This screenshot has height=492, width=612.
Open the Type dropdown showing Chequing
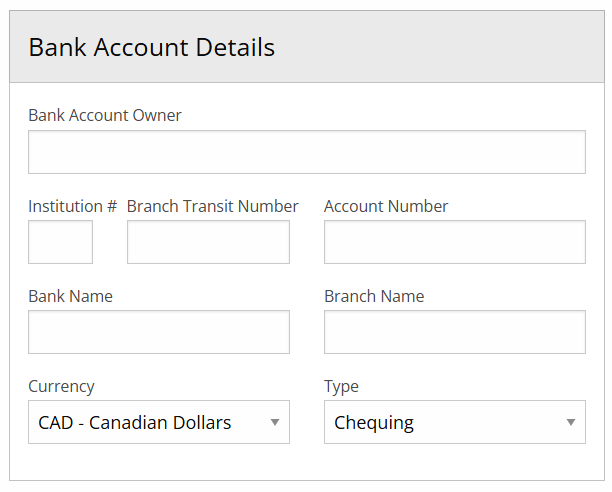tap(440, 422)
